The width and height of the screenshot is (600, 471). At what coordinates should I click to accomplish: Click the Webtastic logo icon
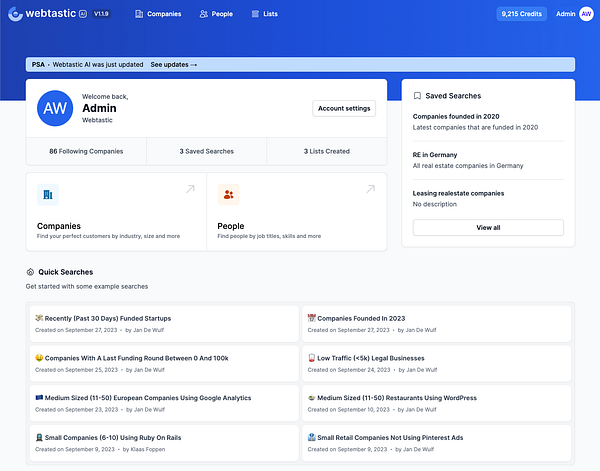click(15, 14)
